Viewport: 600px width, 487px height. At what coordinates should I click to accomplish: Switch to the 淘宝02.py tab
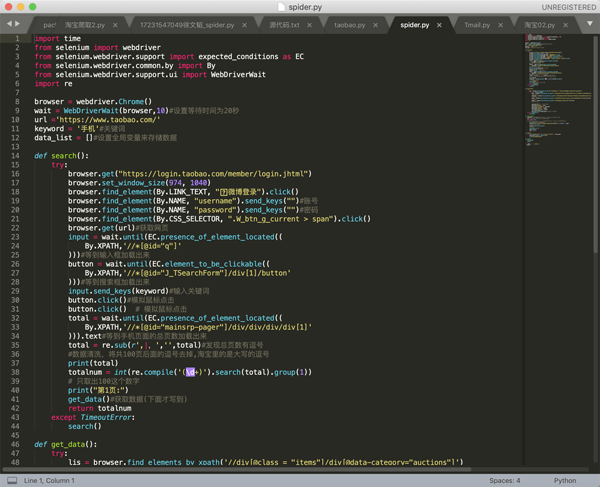point(540,25)
